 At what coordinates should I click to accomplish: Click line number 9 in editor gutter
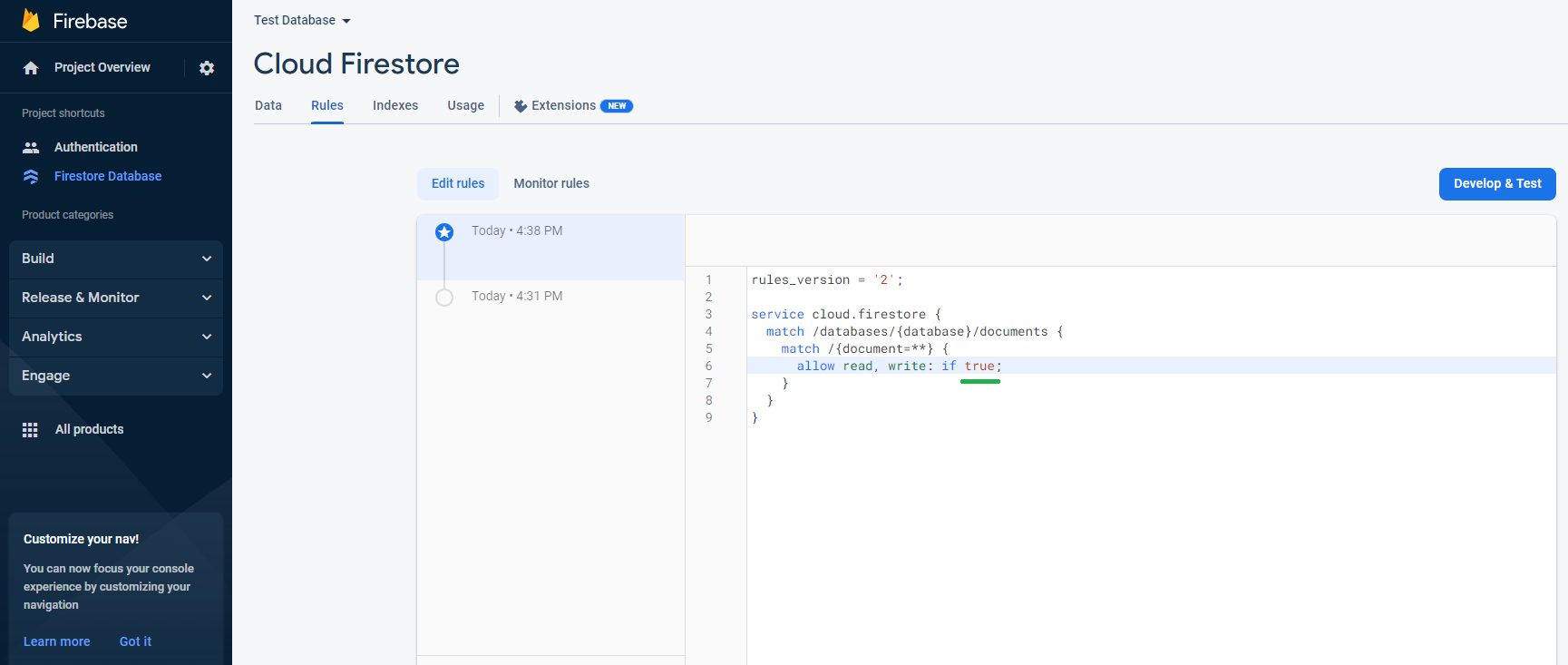point(709,417)
